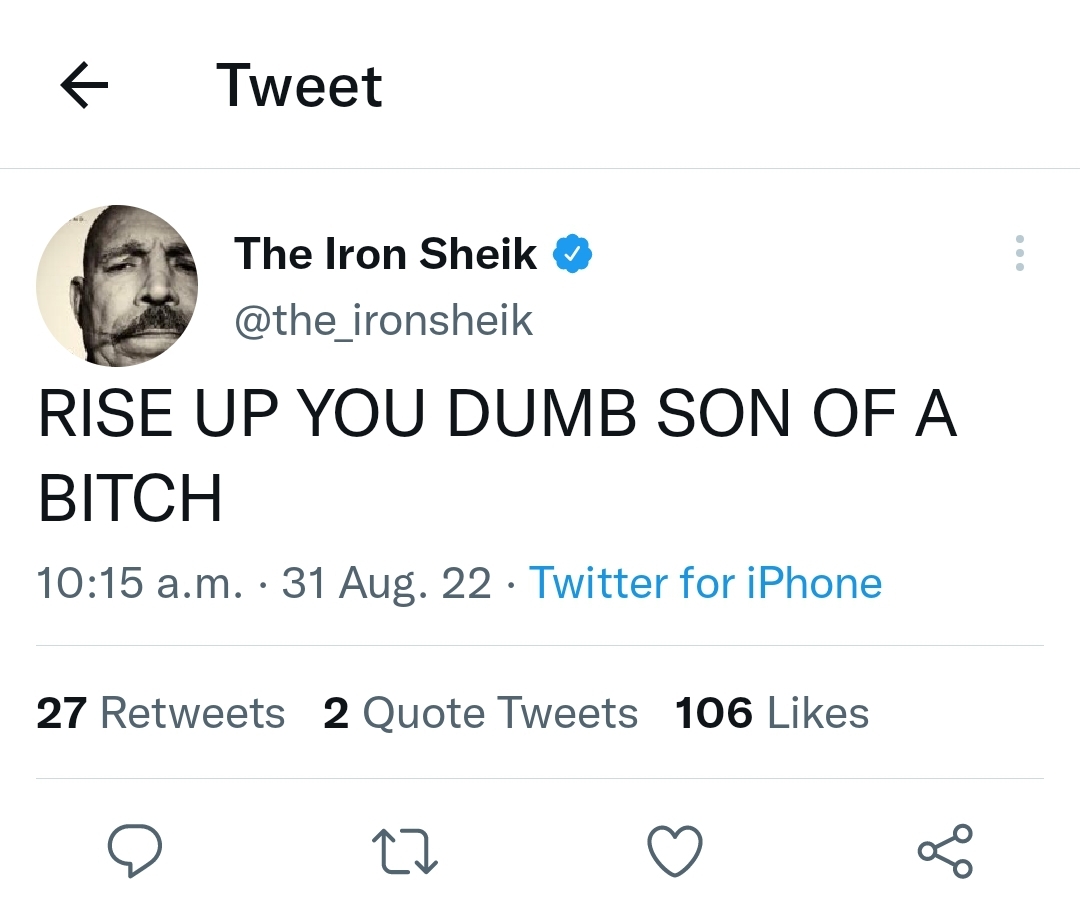This screenshot has width=1080, height=911.
Task: Share the tweet via the share icon
Action: coord(945,851)
